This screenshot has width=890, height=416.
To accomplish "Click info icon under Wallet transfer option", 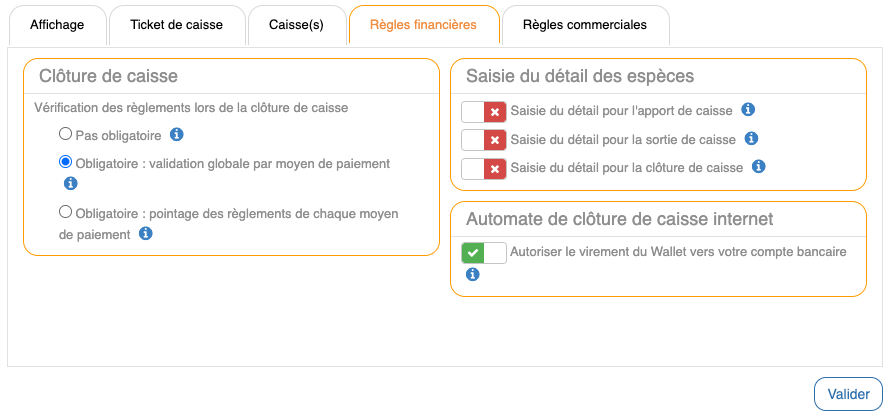I will pyautogui.click(x=472, y=274).
